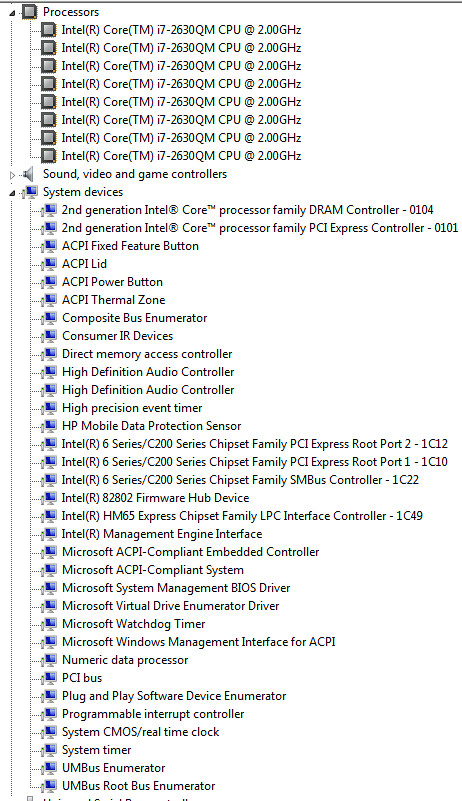The image size is (462, 801).
Task: Select the Consumer IR Devices icon
Action: click(x=49, y=336)
